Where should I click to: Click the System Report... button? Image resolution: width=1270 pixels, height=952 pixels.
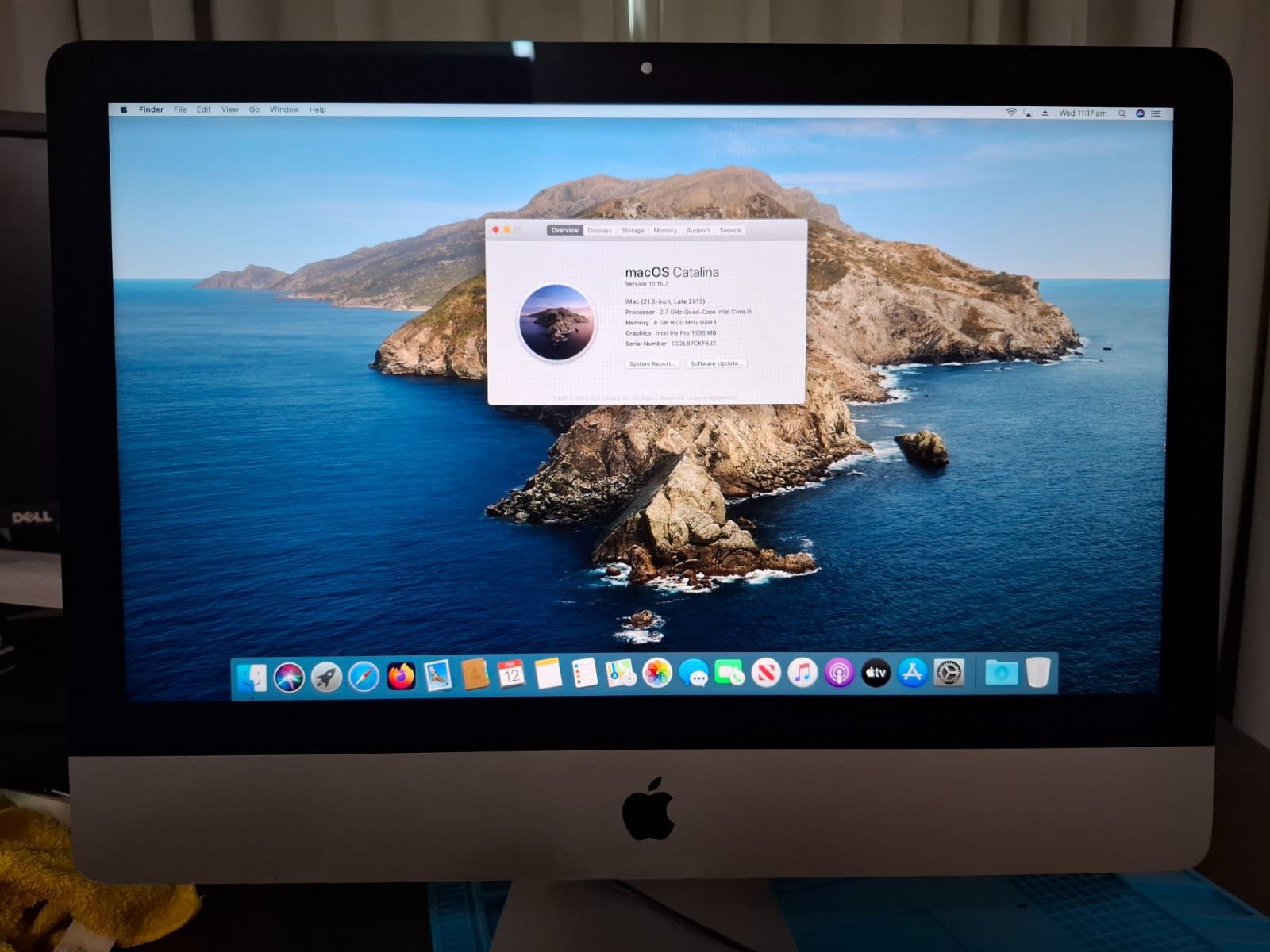pyautogui.click(x=652, y=363)
